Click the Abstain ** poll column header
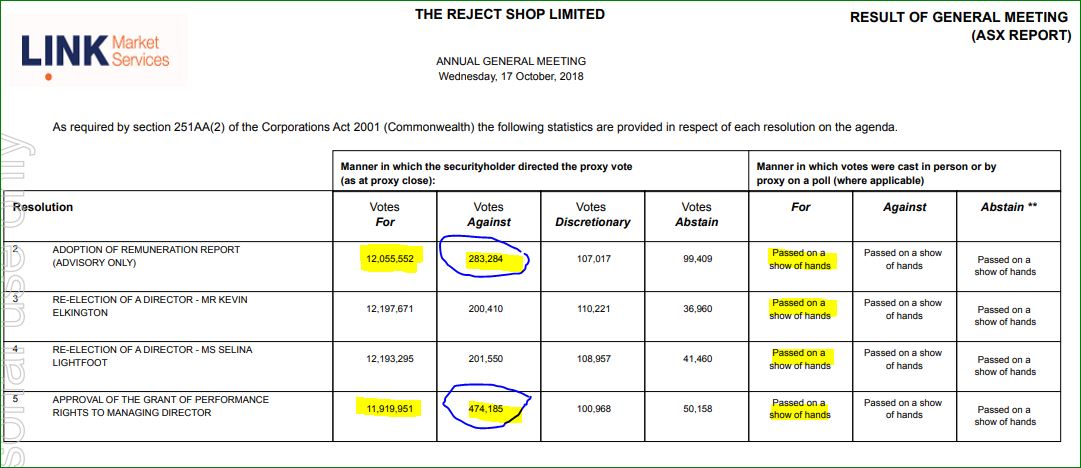Viewport: 1081px width, 468px height. pyautogui.click(x=1009, y=207)
